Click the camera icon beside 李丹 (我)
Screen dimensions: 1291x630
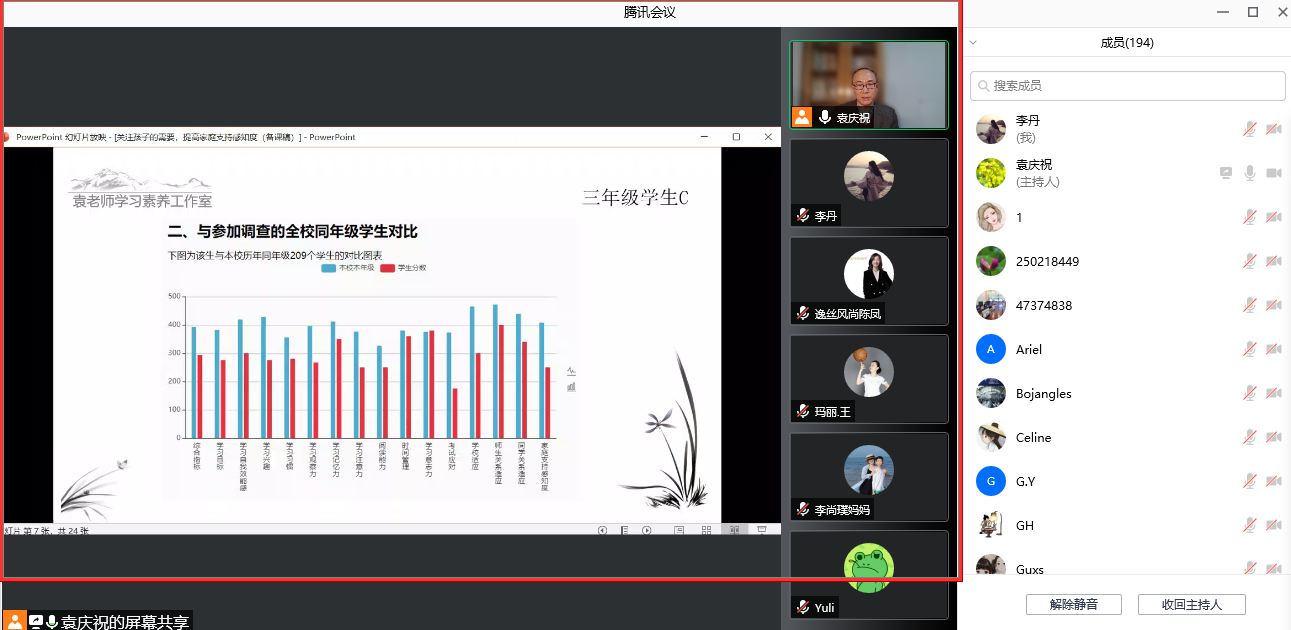tap(1273, 129)
